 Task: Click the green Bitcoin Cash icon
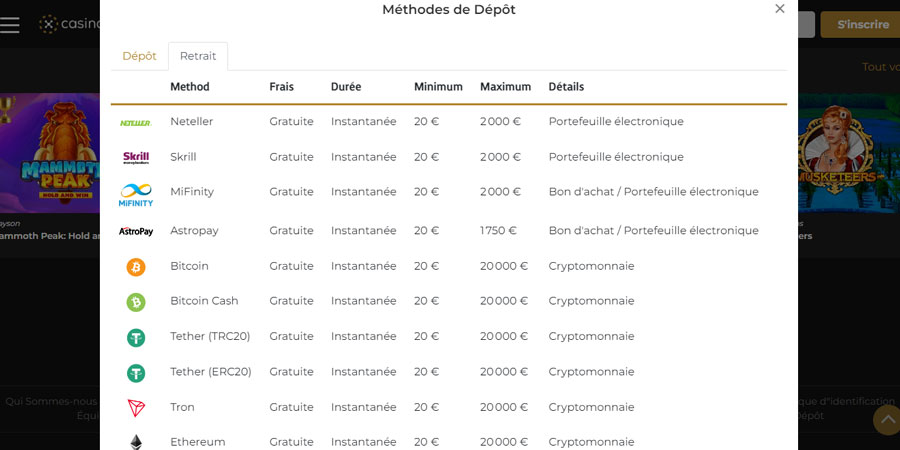tap(136, 302)
